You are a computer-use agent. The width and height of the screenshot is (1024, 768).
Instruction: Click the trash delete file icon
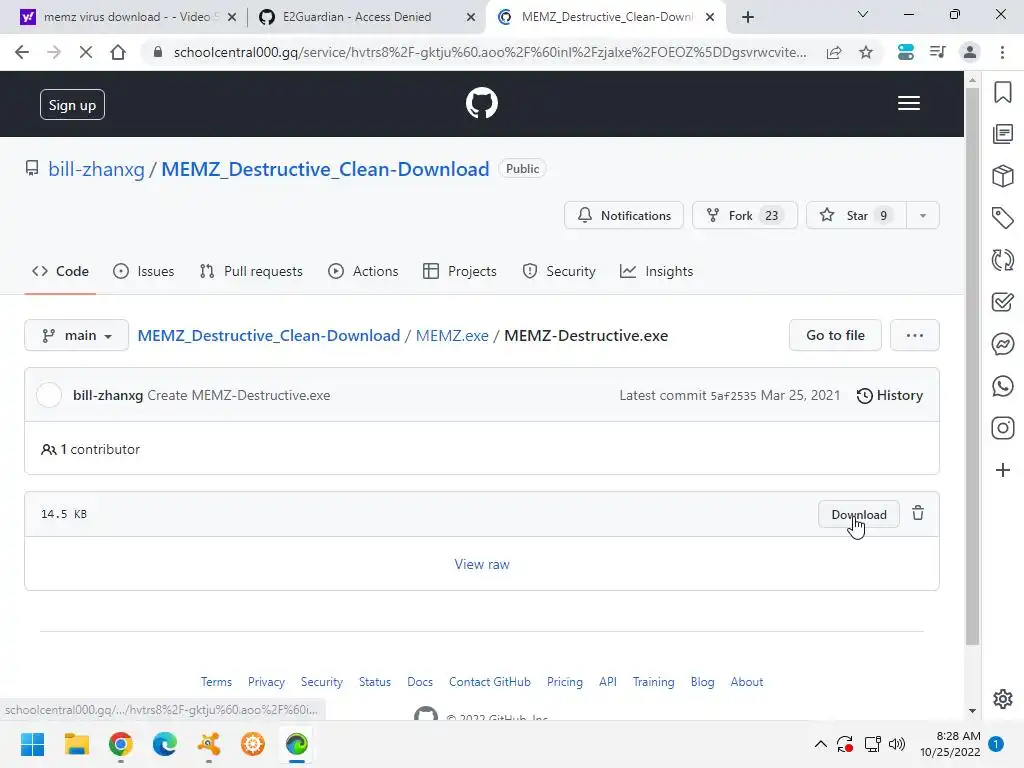pyautogui.click(x=918, y=513)
